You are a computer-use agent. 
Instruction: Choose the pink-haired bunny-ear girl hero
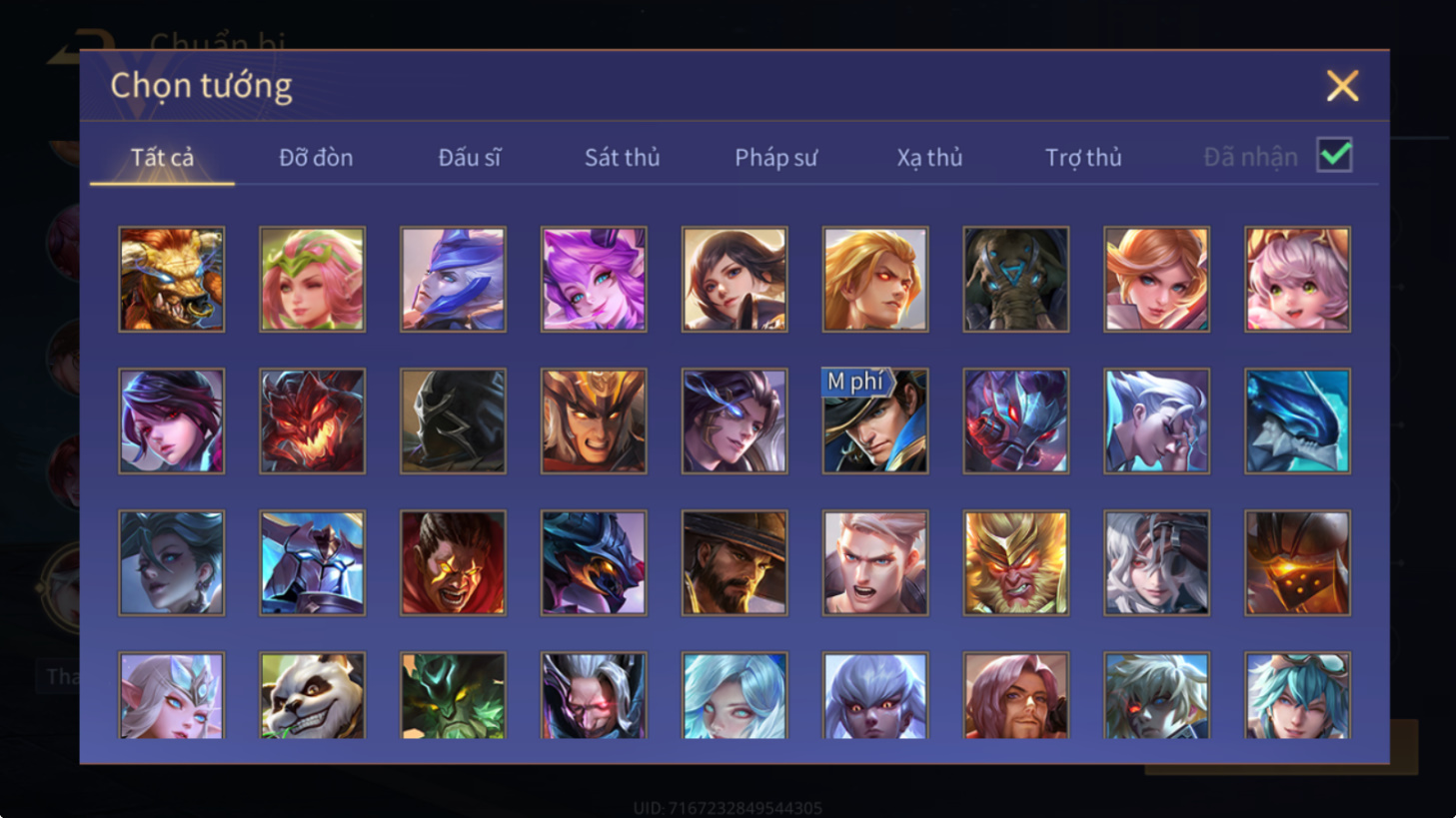pos(1297,279)
